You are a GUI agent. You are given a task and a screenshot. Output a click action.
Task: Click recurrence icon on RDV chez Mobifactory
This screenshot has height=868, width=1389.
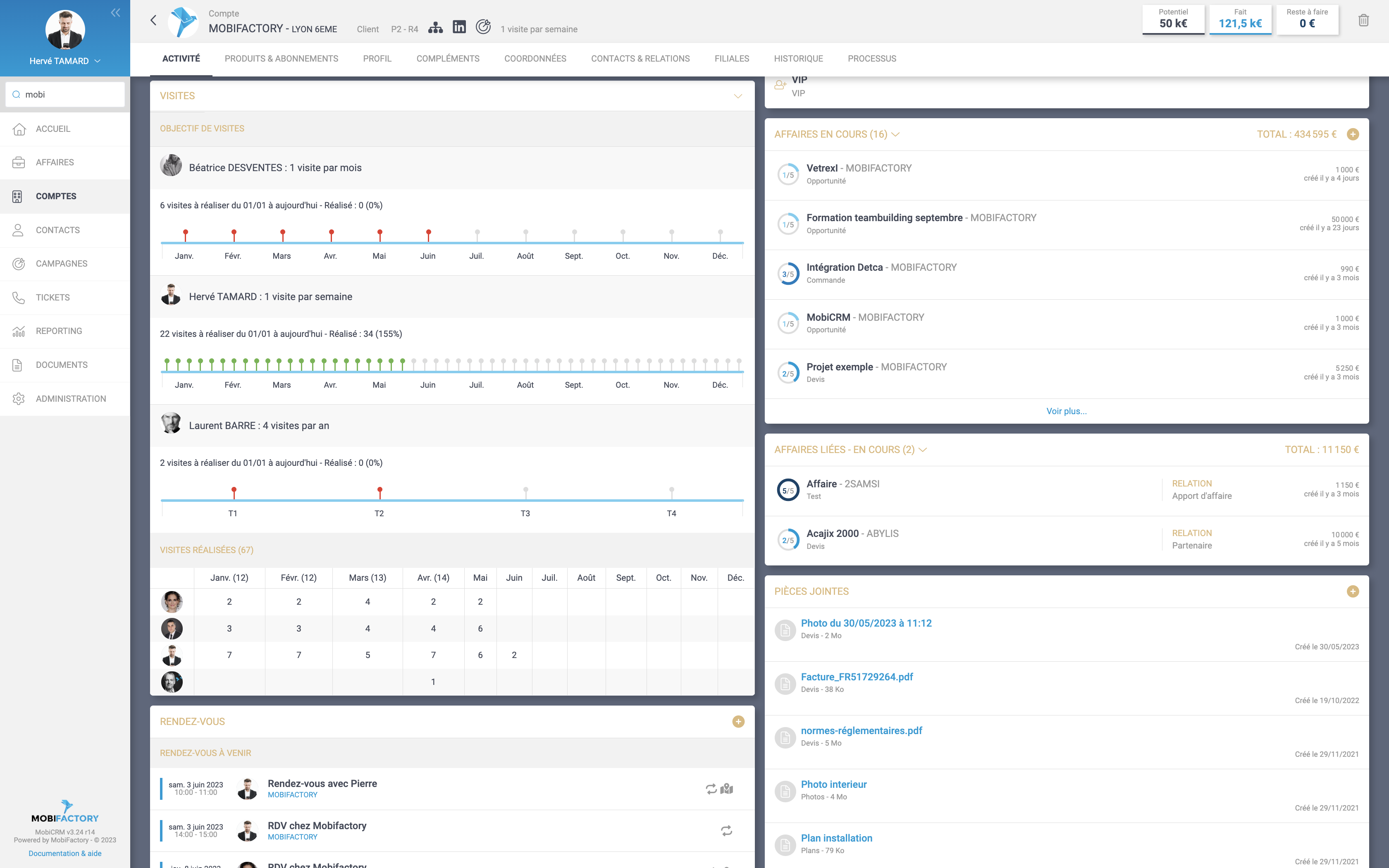[x=727, y=831]
